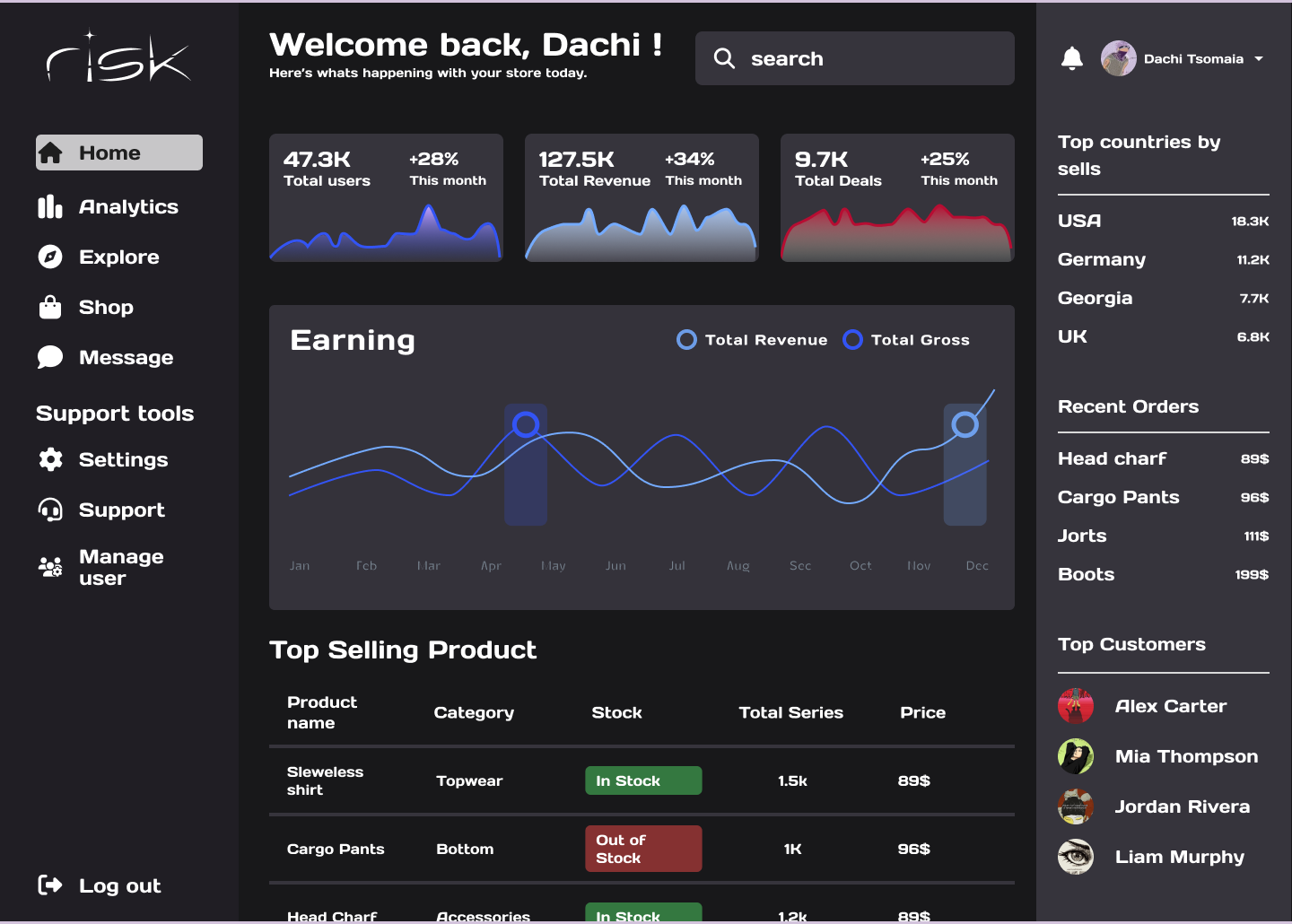Click the Log out arrow icon
The height and width of the screenshot is (924, 1292).
[49, 885]
